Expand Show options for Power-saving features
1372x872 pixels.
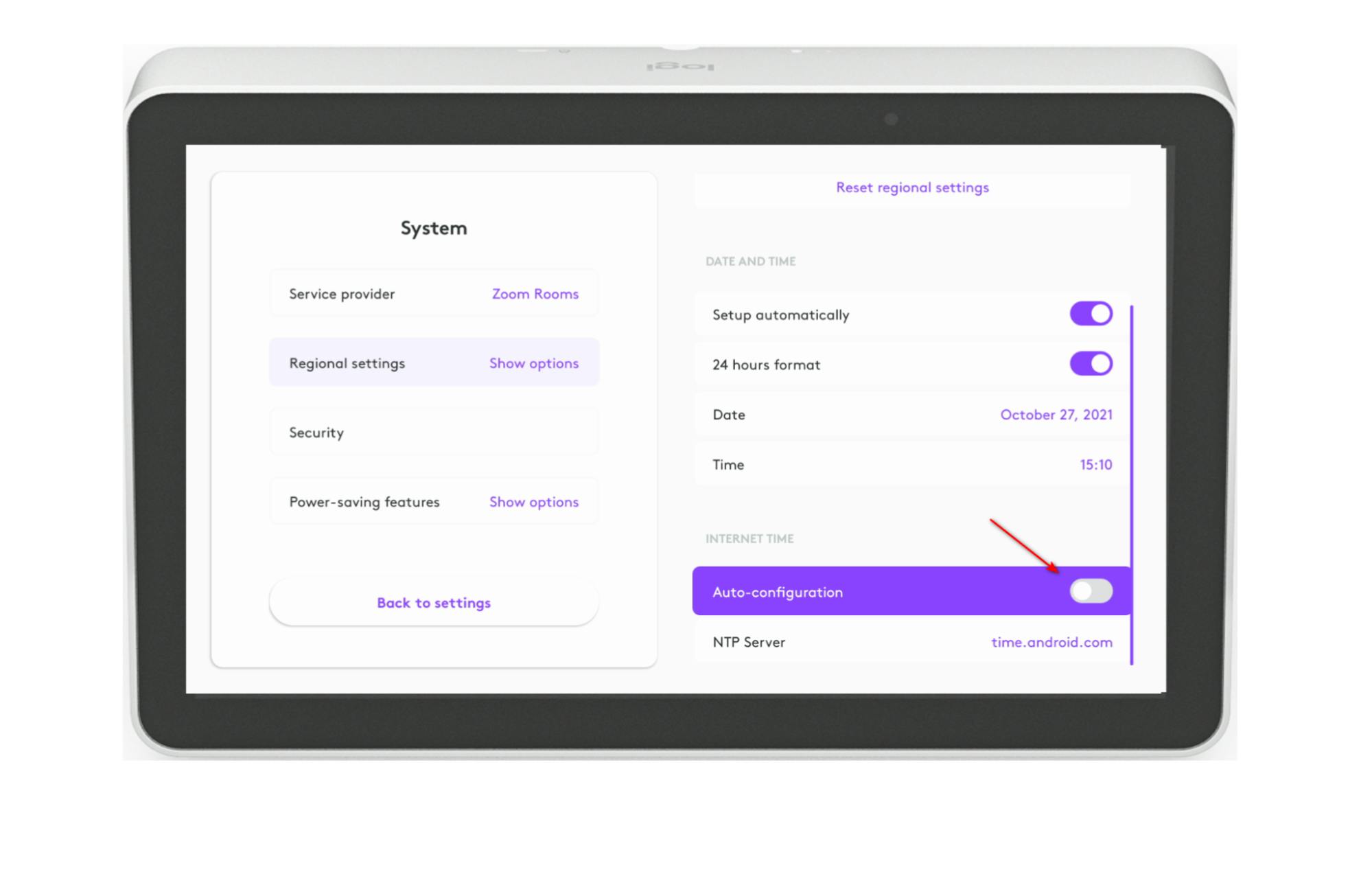pyautogui.click(x=533, y=502)
